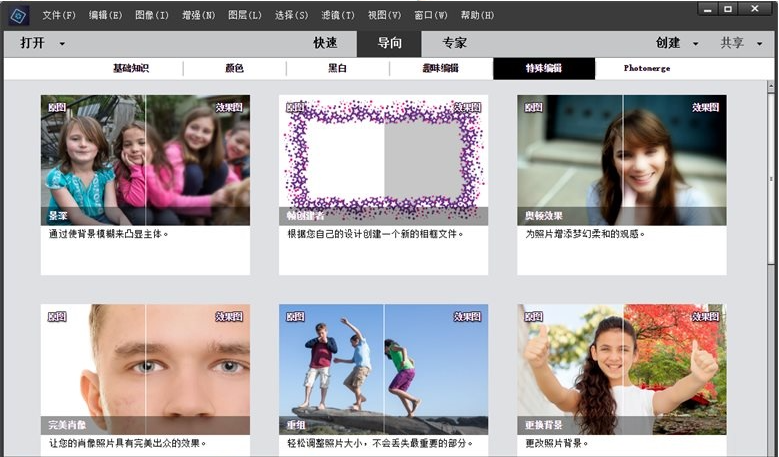Click the scroll-up arrow on the vertical scrollbar
The width and height of the screenshot is (779, 457).
tap(771, 86)
